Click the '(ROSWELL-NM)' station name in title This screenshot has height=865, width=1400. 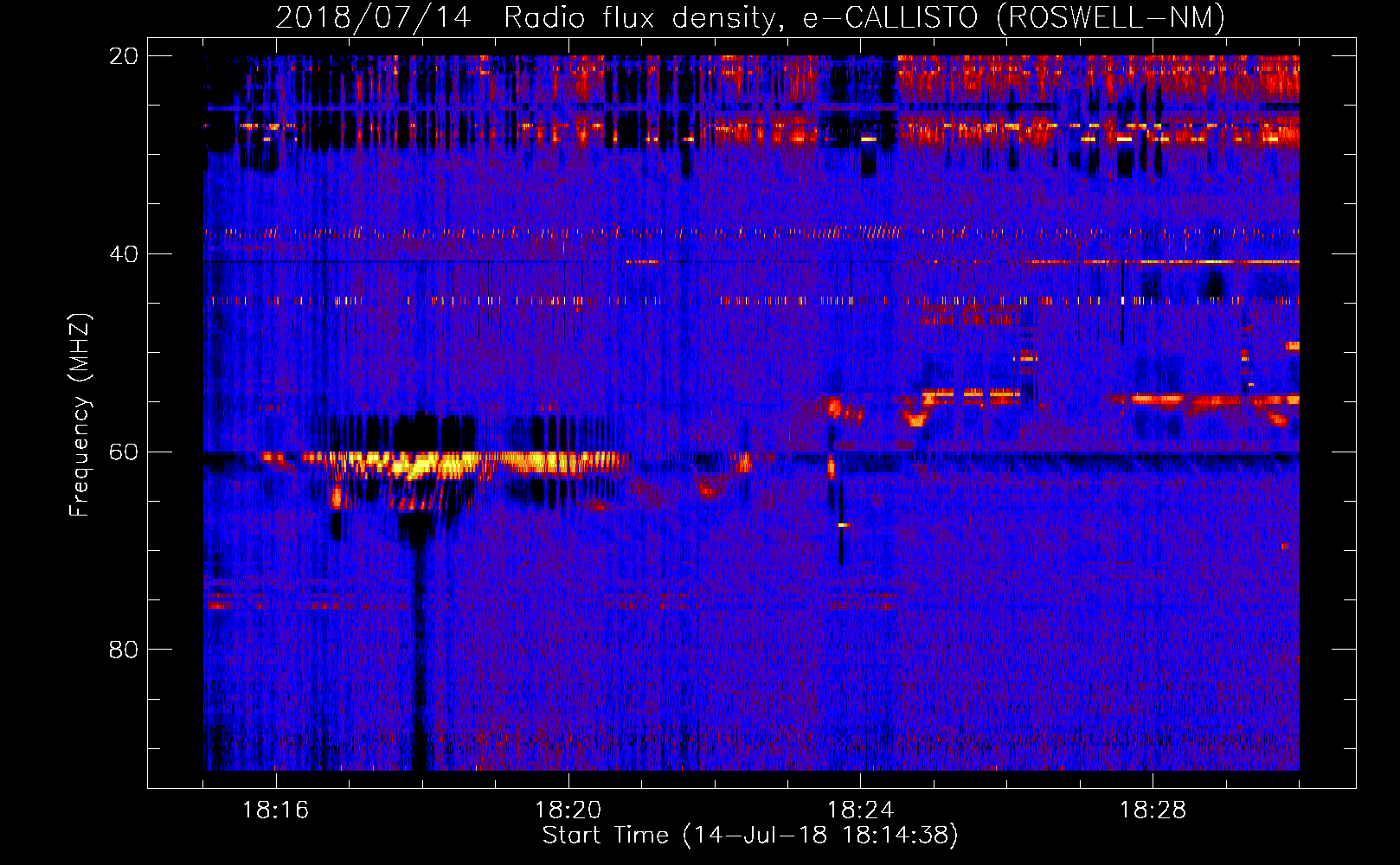tap(1111, 17)
